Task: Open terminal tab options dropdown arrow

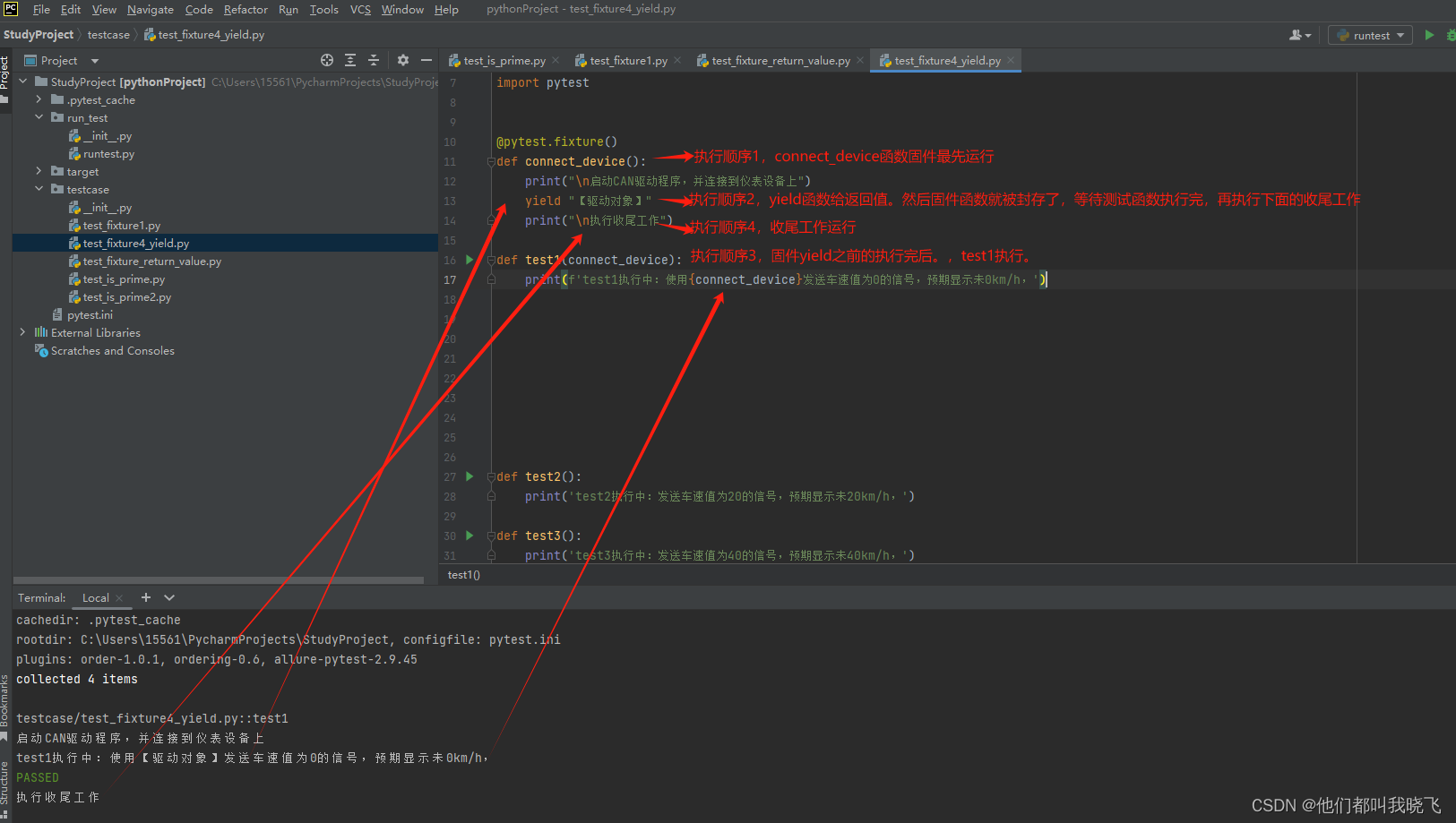Action: pos(169,597)
